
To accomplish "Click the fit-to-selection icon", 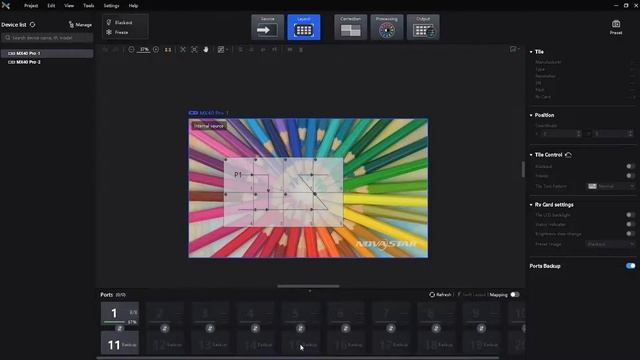I will tap(194, 49).
